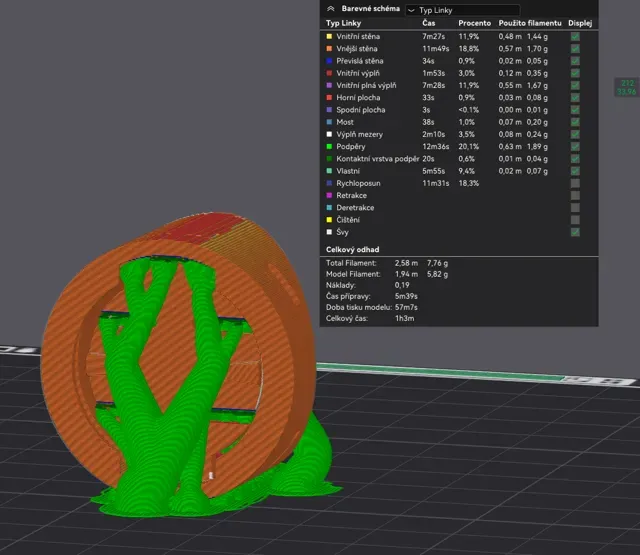Click the Náklady cost value 0,19
The image size is (640, 555).
[402, 285]
